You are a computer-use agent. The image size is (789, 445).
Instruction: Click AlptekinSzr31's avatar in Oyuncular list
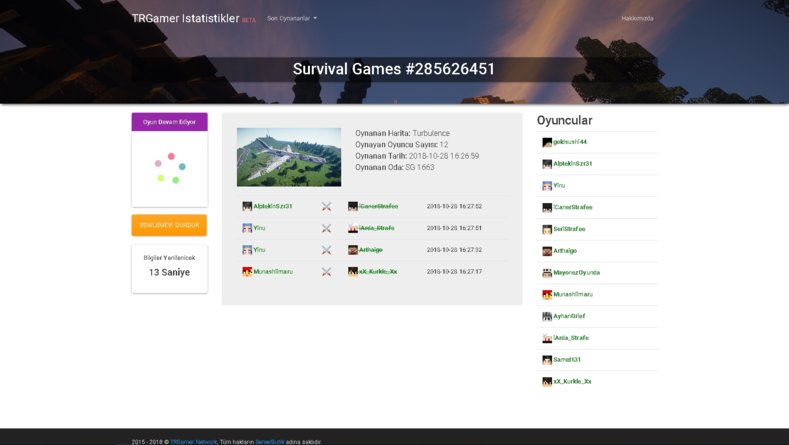[547, 164]
